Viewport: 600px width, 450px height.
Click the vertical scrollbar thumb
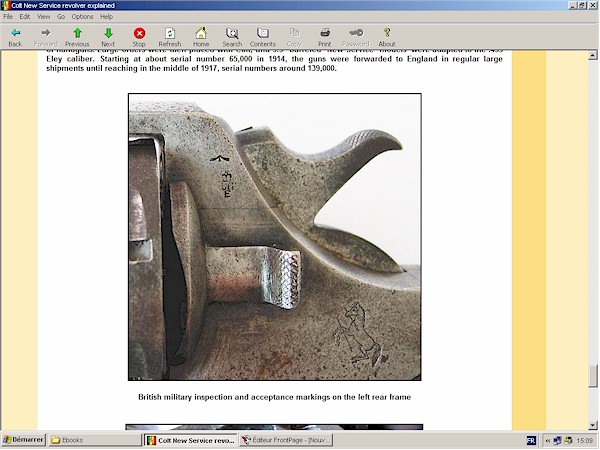[593, 376]
